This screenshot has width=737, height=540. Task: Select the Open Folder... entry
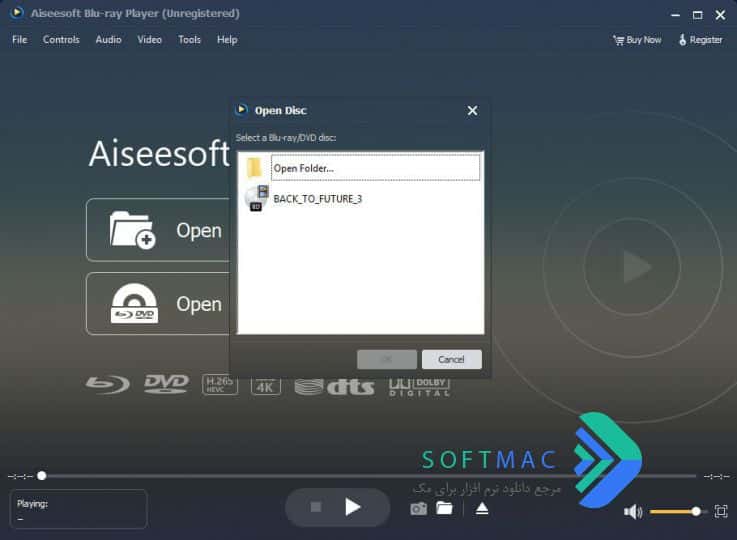pyautogui.click(x=375, y=168)
